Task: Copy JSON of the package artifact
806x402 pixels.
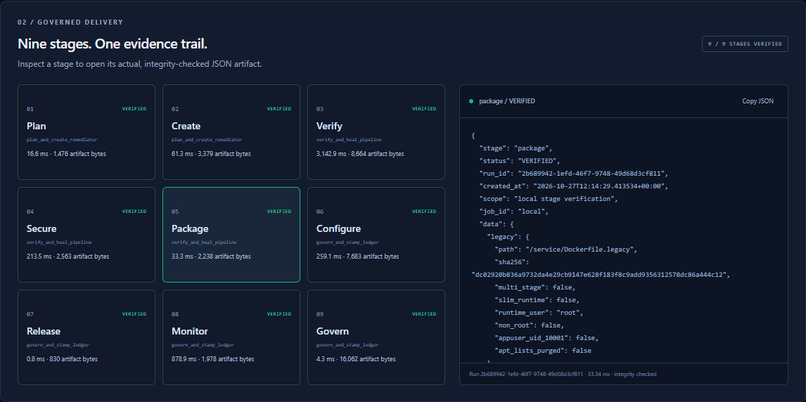Action: 758,101
